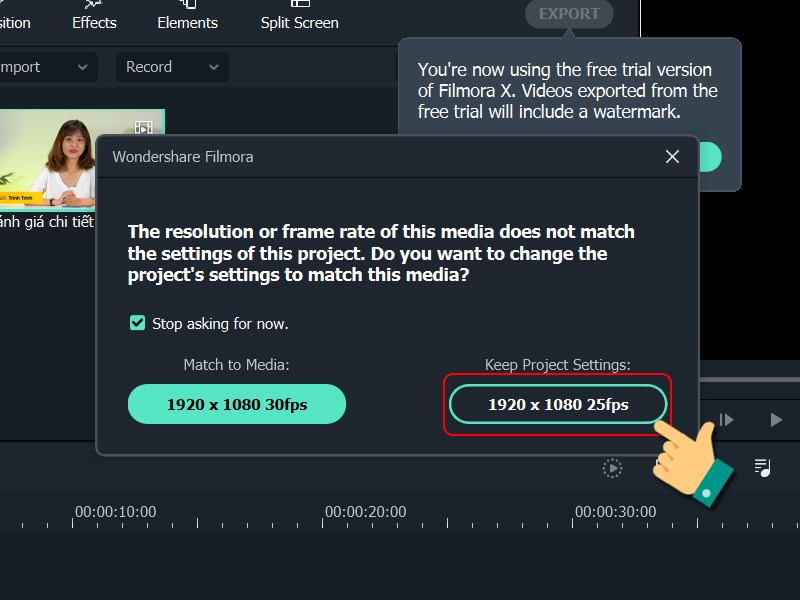This screenshot has height=600, width=800.
Task: Close the Wondershare Filmora dialog
Action: tap(671, 157)
